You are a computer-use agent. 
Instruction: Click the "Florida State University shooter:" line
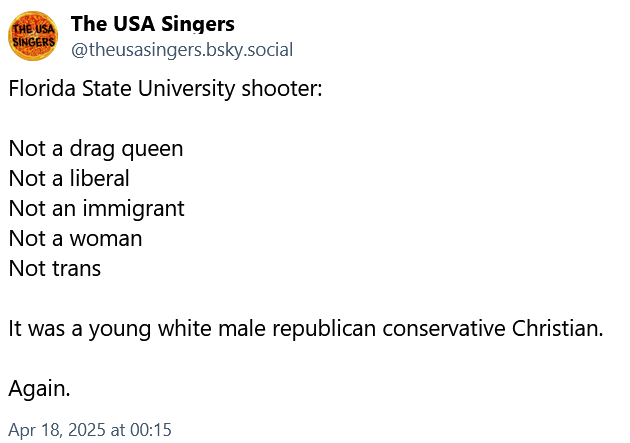165,87
